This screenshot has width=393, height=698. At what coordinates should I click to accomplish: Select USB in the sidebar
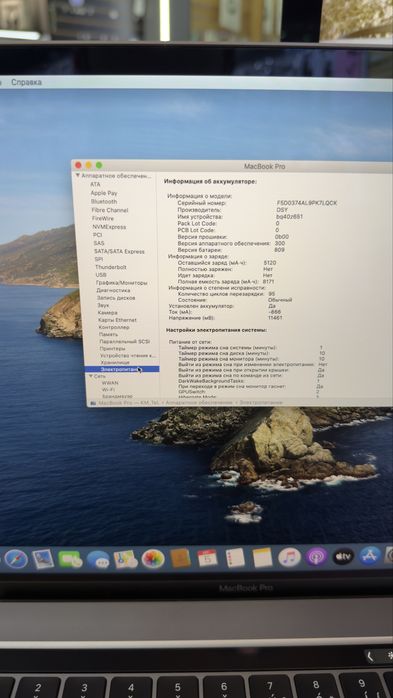[101, 275]
